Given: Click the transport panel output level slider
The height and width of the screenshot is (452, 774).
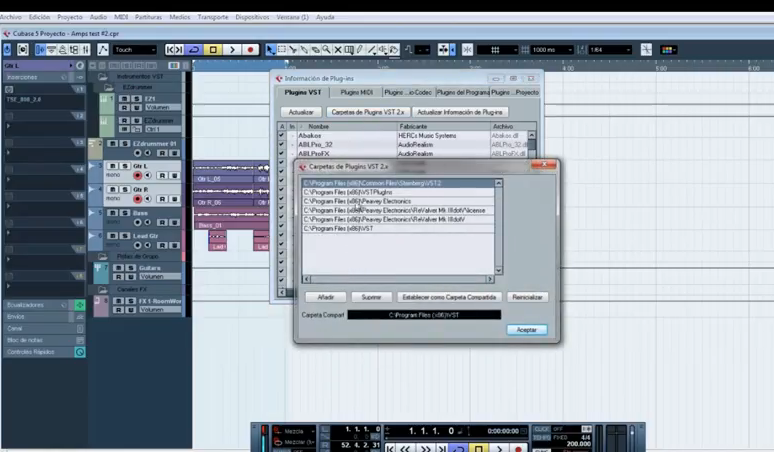Looking at the screenshot, I should 632,437.
